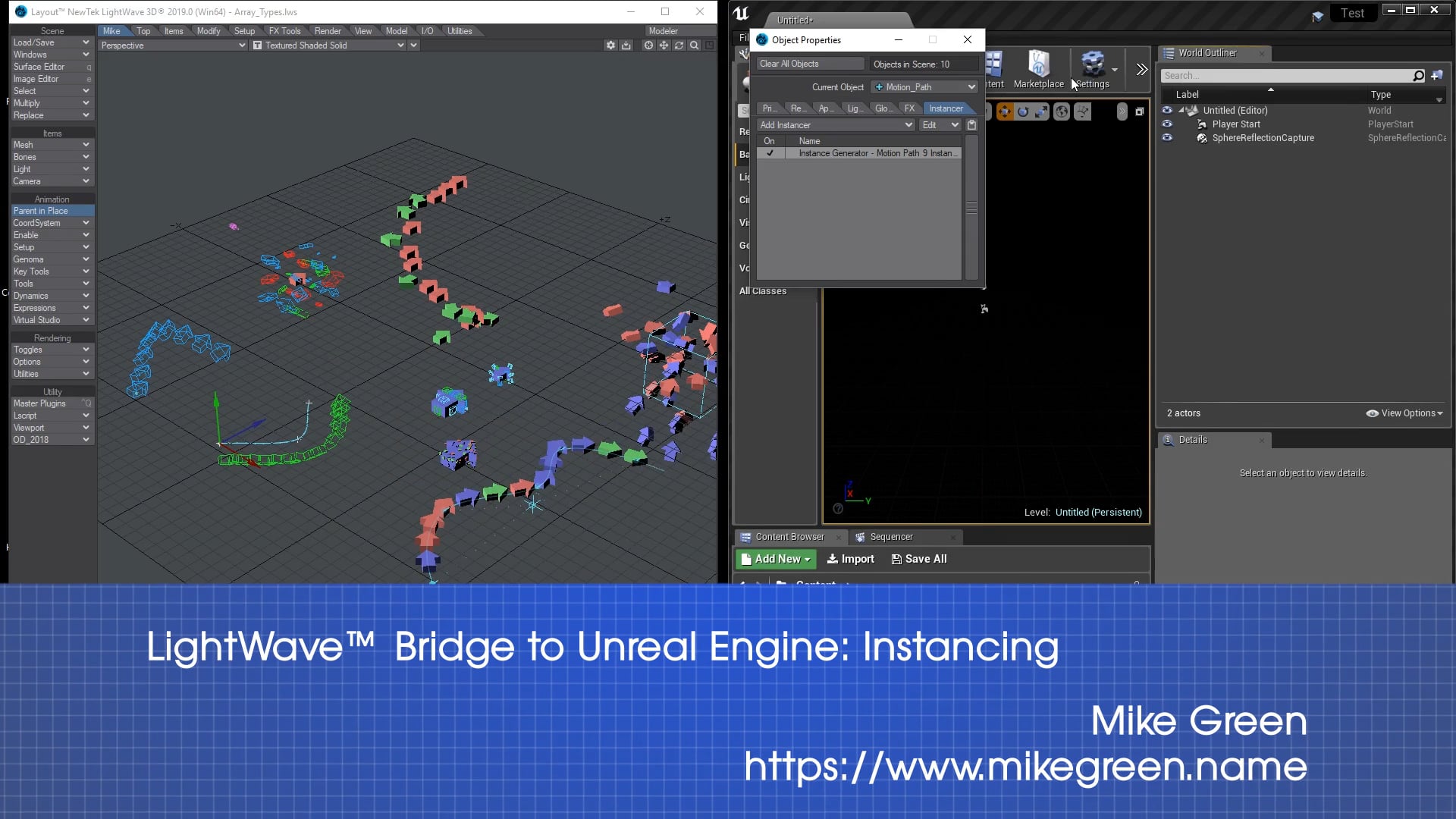Open the Perspective view type dropdown
The height and width of the screenshot is (819, 1456).
tap(173, 45)
